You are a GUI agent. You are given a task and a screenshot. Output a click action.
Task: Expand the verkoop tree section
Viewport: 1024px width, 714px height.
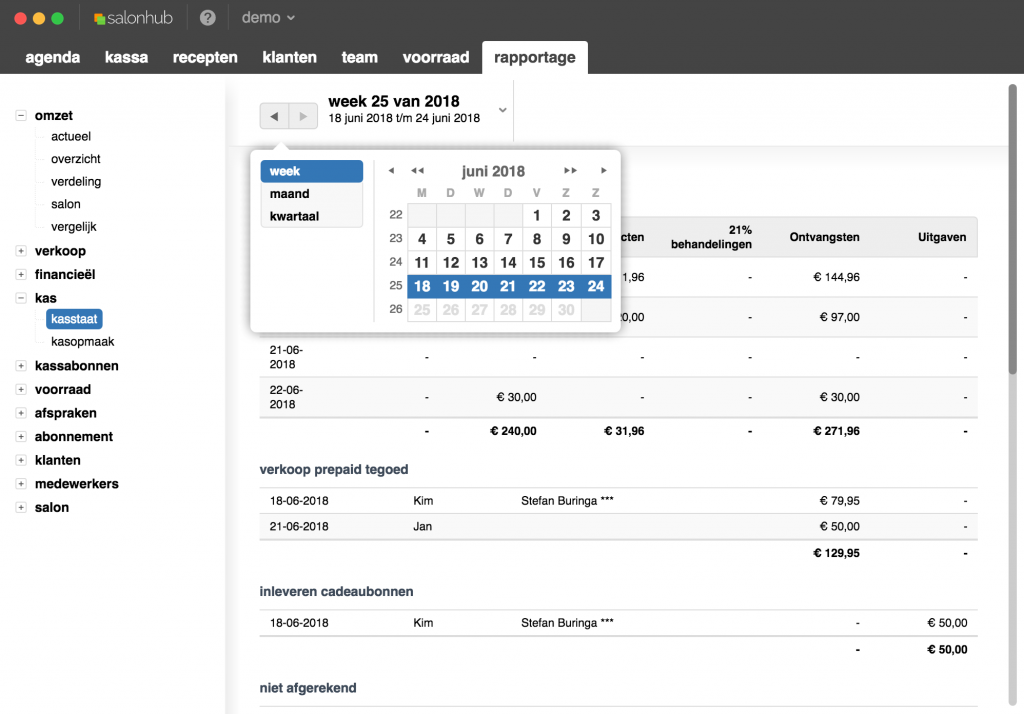click(22, 251)
